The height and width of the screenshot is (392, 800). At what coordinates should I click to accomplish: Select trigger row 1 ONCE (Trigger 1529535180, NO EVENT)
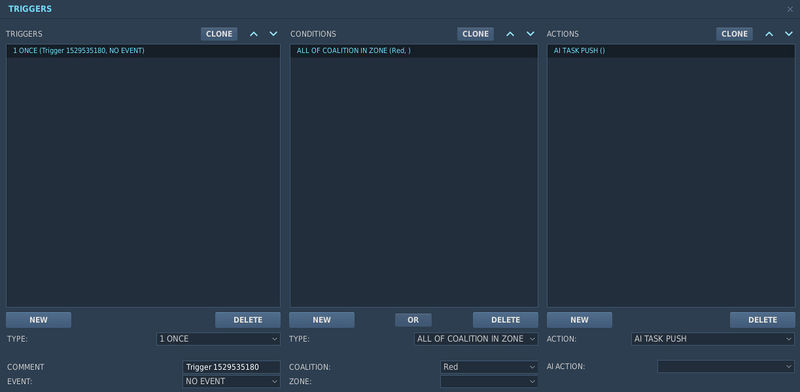click(x=143, y=51)
